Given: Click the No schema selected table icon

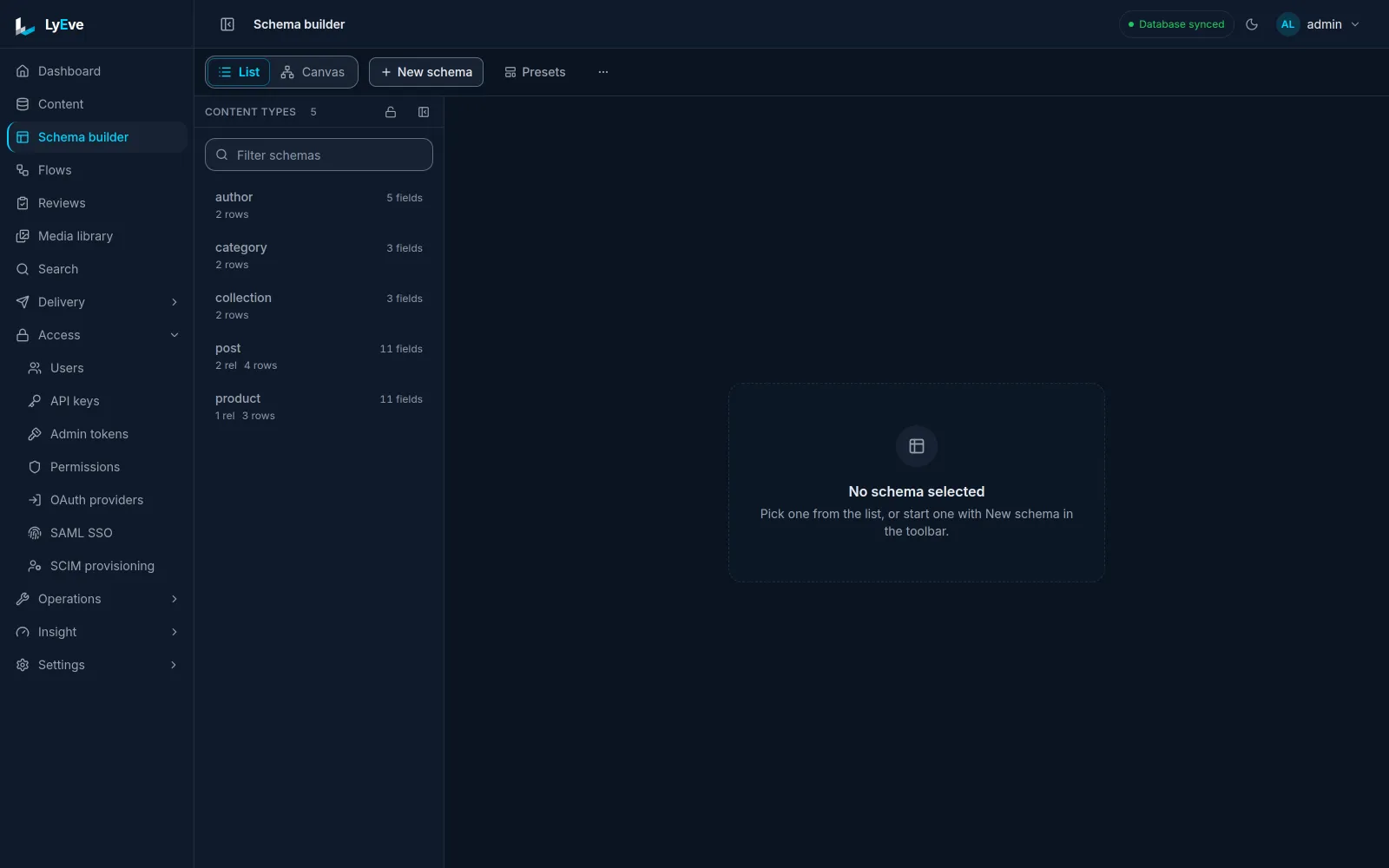Looking at the screenshot, I should coord(917,446).
